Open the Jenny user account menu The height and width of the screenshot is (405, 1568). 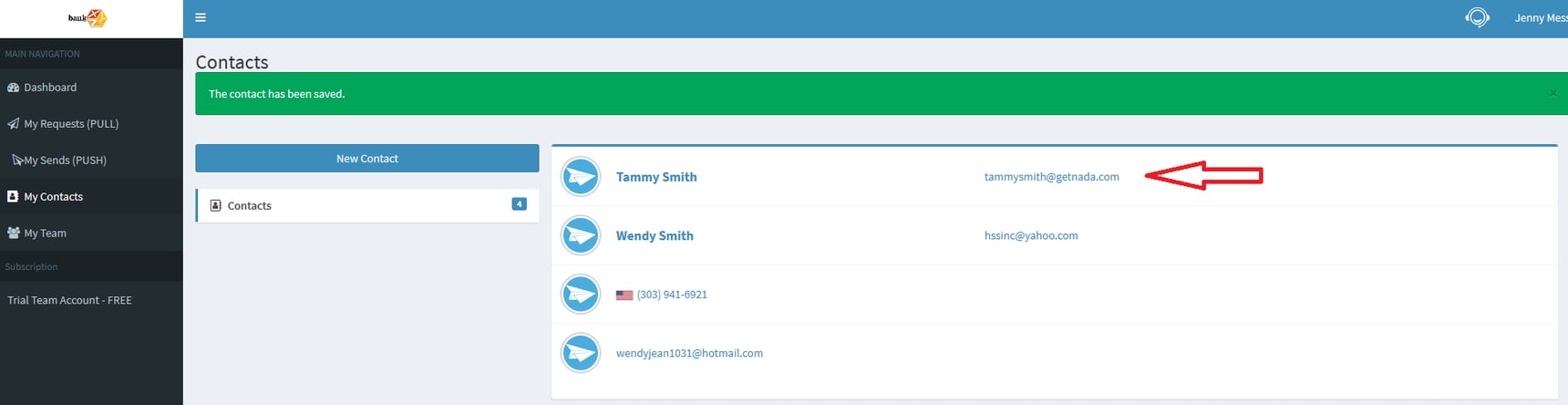click(1541, 17)
